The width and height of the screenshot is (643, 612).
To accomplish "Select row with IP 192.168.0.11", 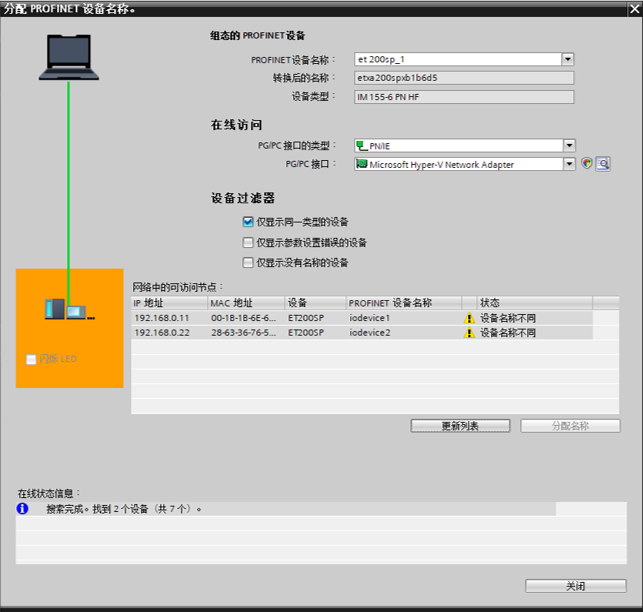I will pyautogui.click(x=362, y=318).
